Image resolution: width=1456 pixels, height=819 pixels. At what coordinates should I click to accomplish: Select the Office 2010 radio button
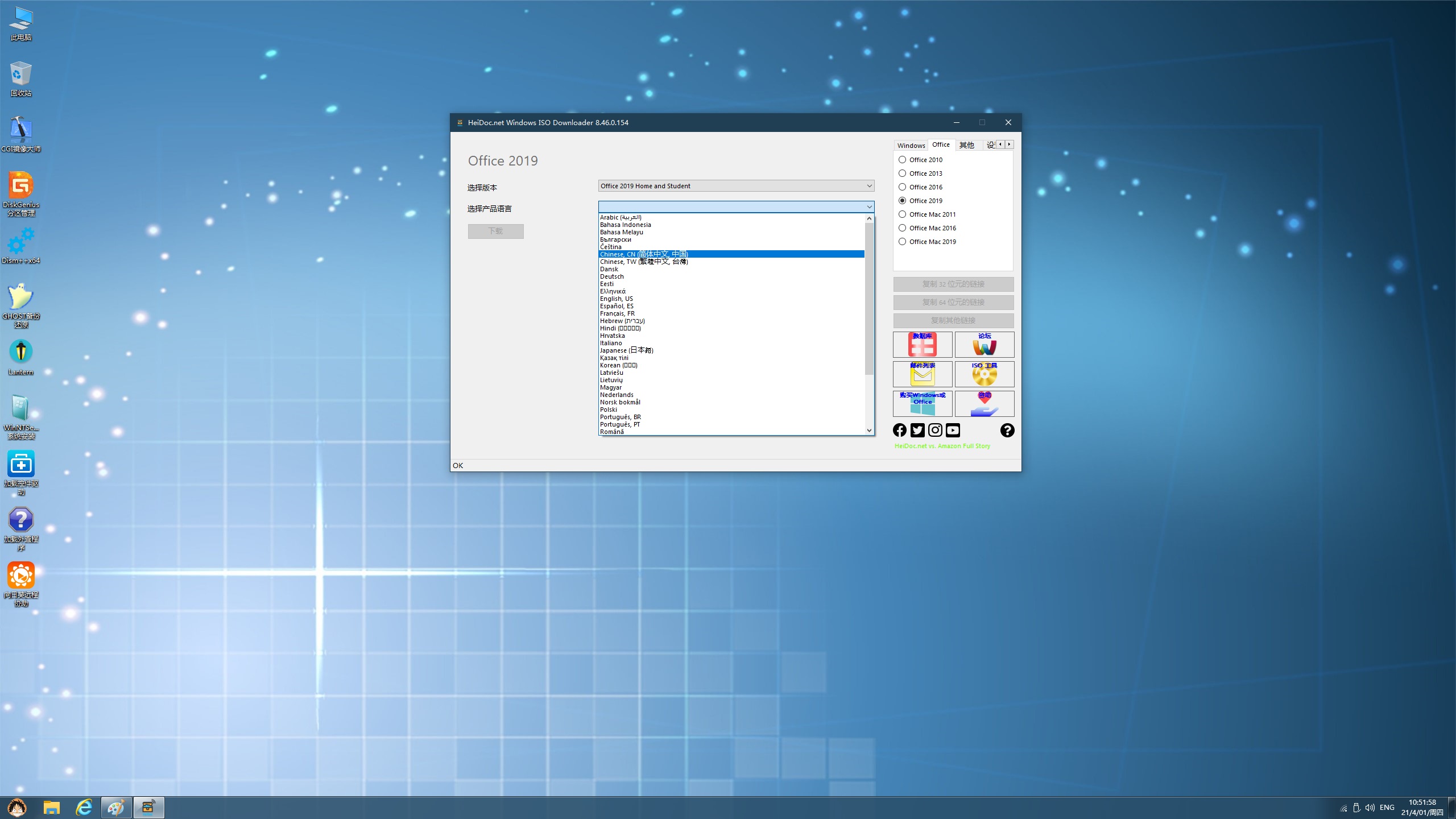pos(920,160)
